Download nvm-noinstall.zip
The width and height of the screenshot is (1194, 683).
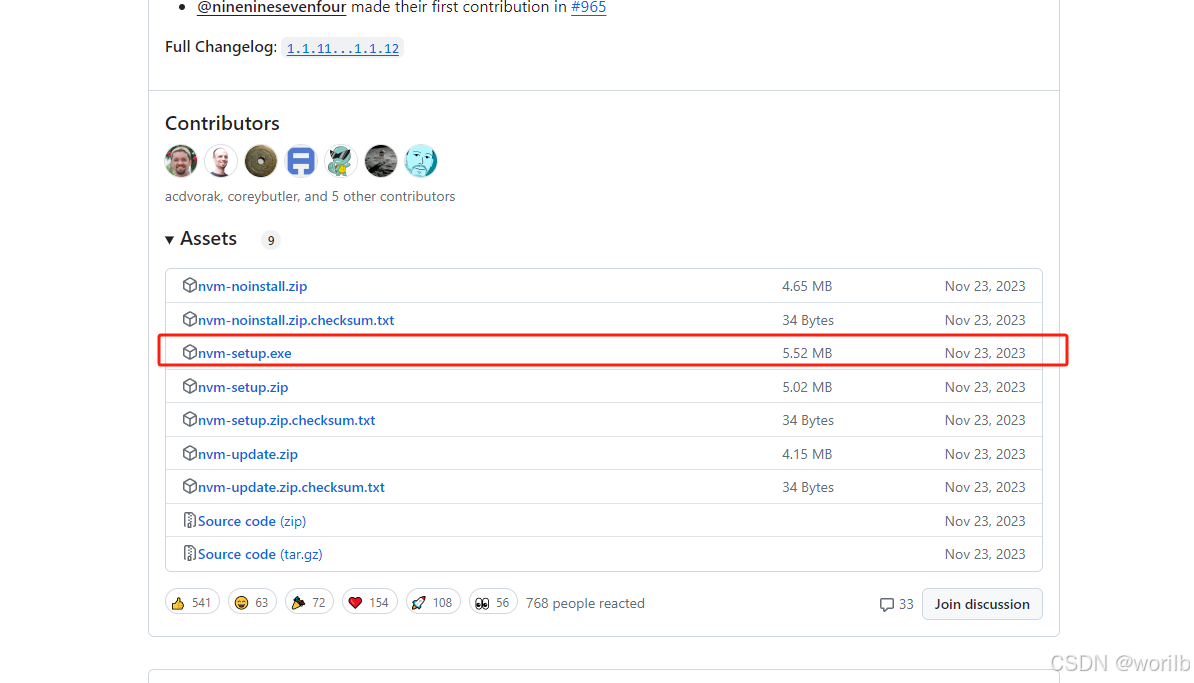(252, 286)
